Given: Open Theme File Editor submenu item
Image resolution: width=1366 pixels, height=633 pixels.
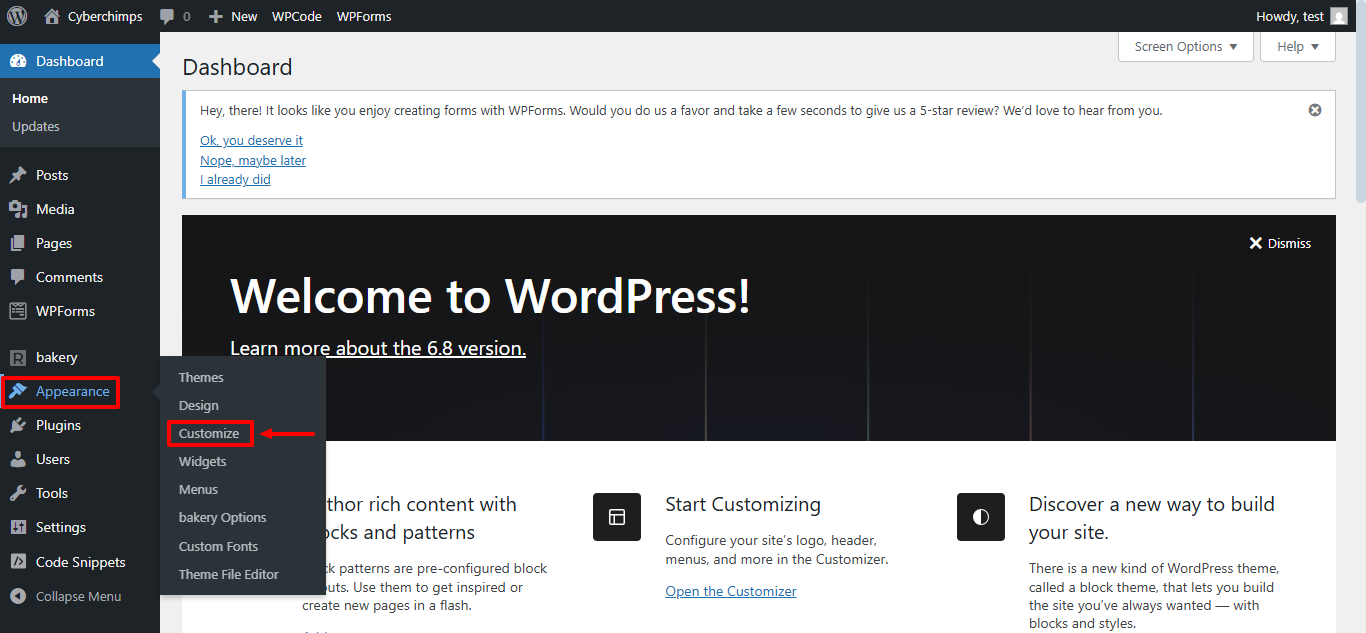Looking at the screenshot, I should pyautogui.click(x=229, y=574).
